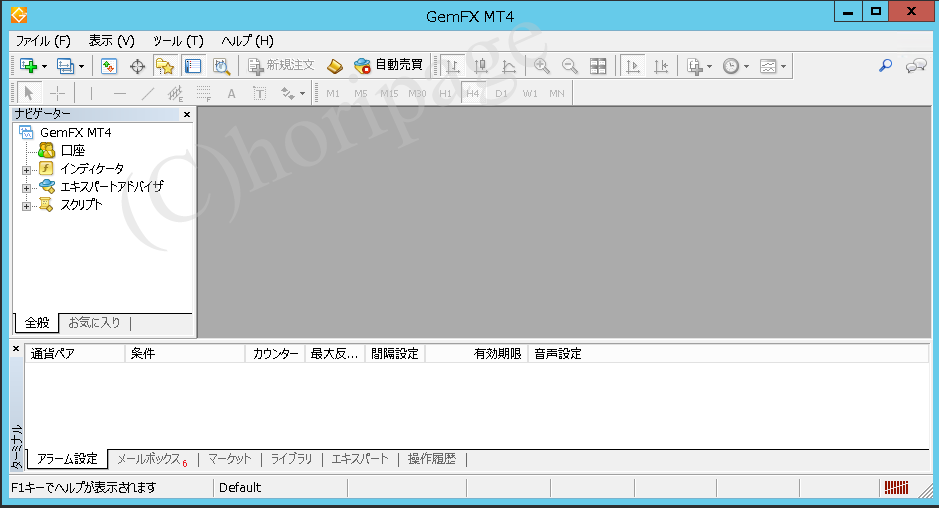Click the arrows objects tool icon
This screenshot has width=939, height=508.
click(288, 93)
